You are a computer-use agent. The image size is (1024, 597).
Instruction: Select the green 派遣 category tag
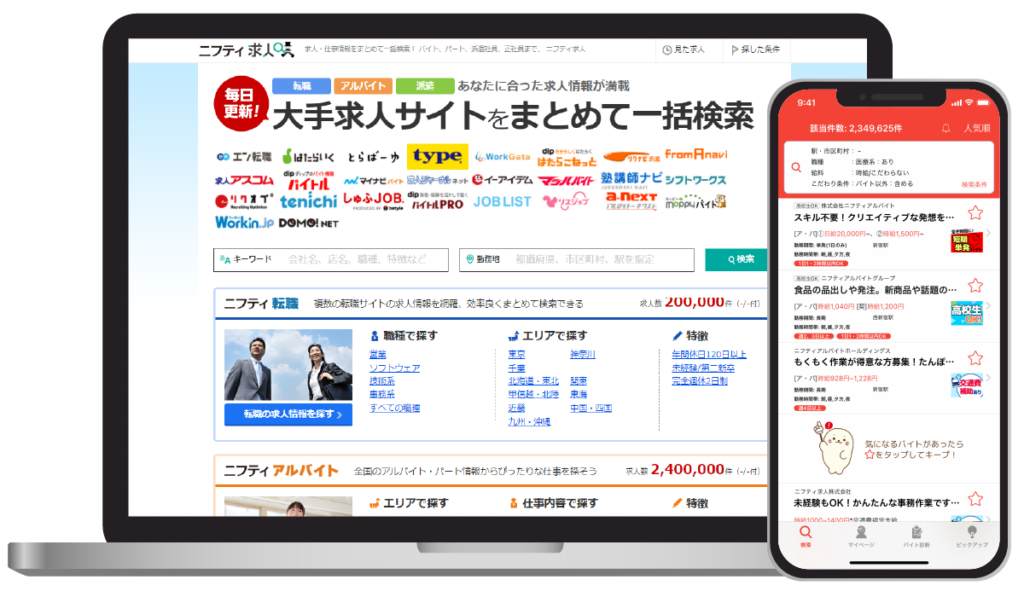pyautogui.click(x=424, y=86)
